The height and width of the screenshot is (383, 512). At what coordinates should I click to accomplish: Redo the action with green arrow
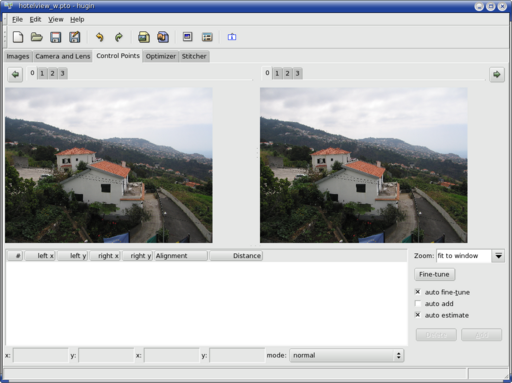click(119, 37)
